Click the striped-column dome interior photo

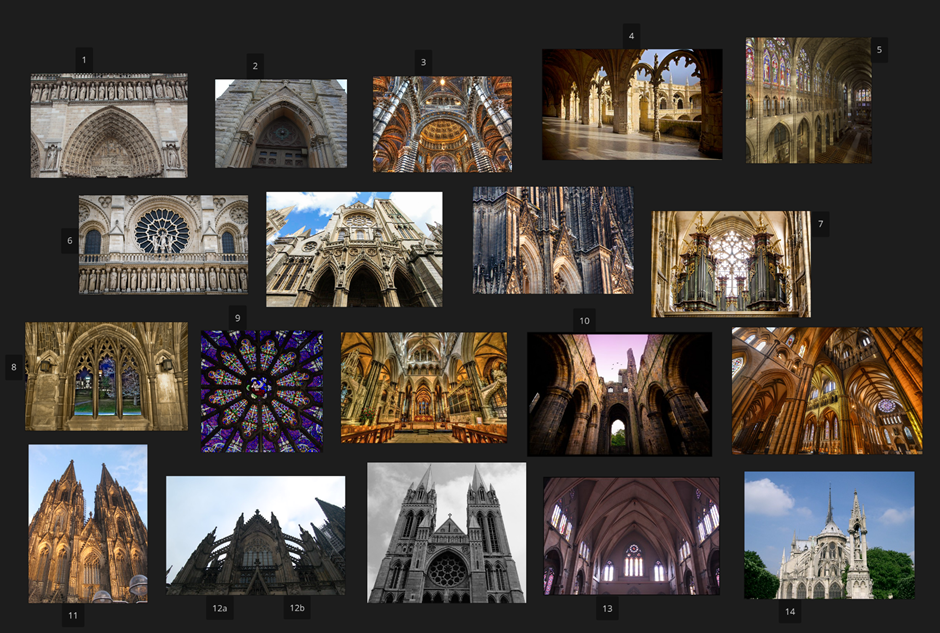442,124
